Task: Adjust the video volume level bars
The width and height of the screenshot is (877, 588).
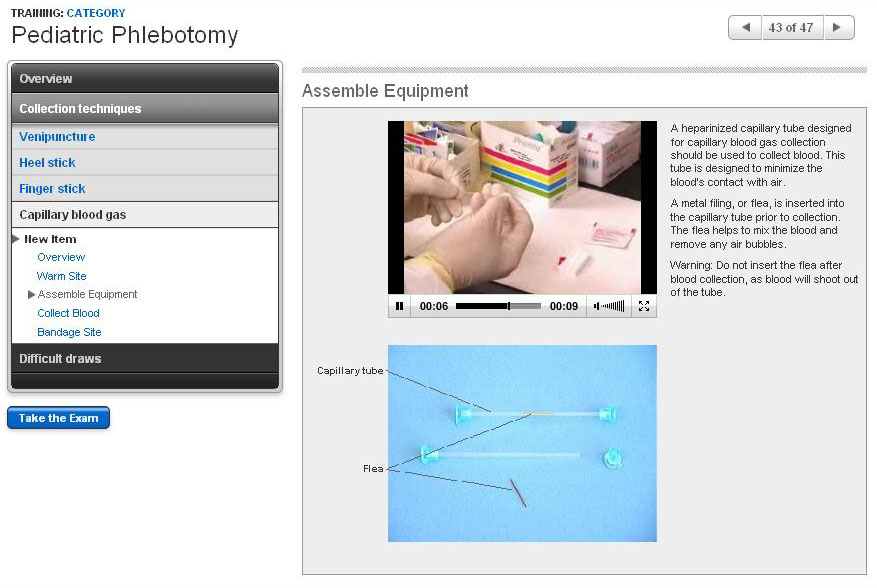Action: coord(614,306)
